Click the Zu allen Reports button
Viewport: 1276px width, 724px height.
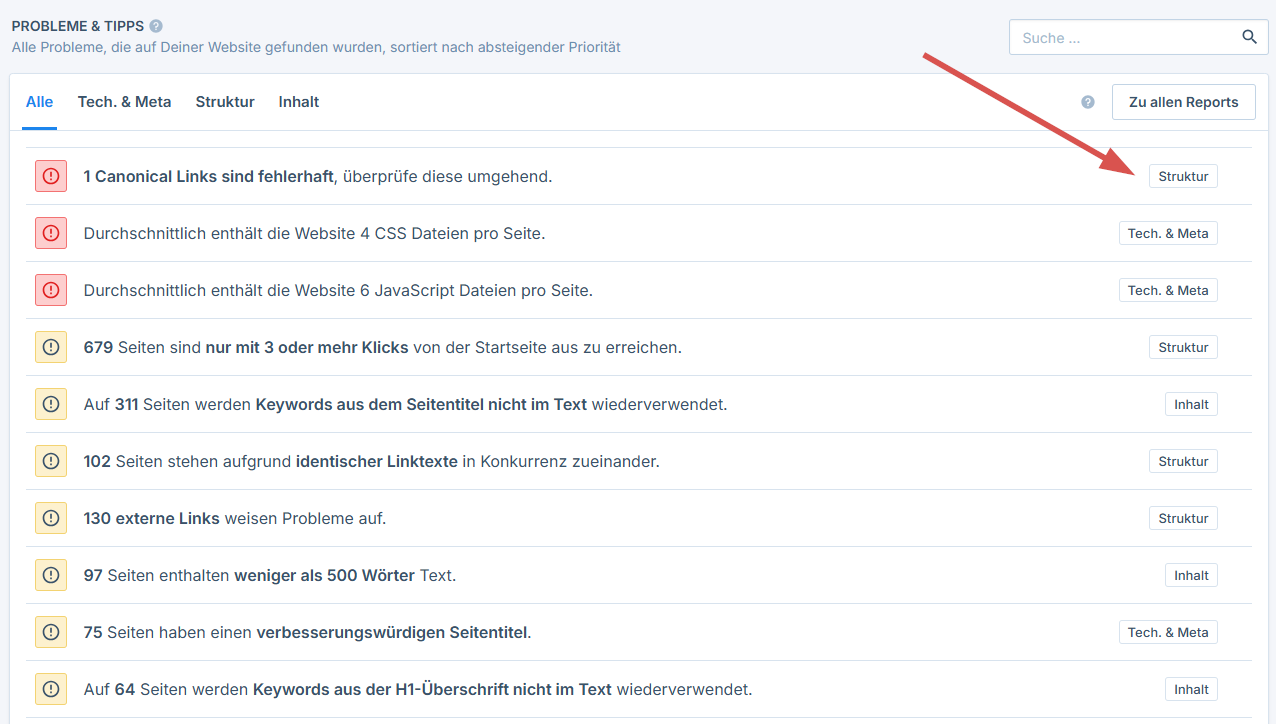[1184, 102]
